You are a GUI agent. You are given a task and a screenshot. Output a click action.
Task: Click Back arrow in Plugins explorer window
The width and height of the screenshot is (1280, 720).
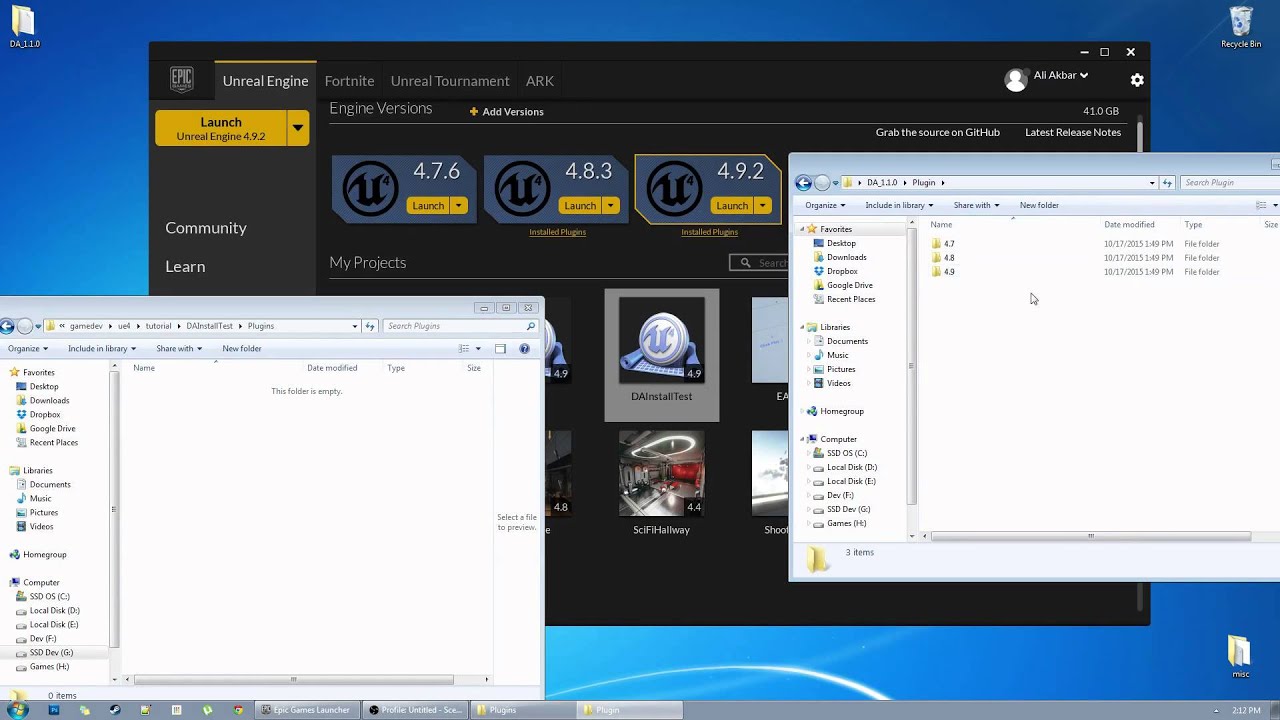coord(7,326)
